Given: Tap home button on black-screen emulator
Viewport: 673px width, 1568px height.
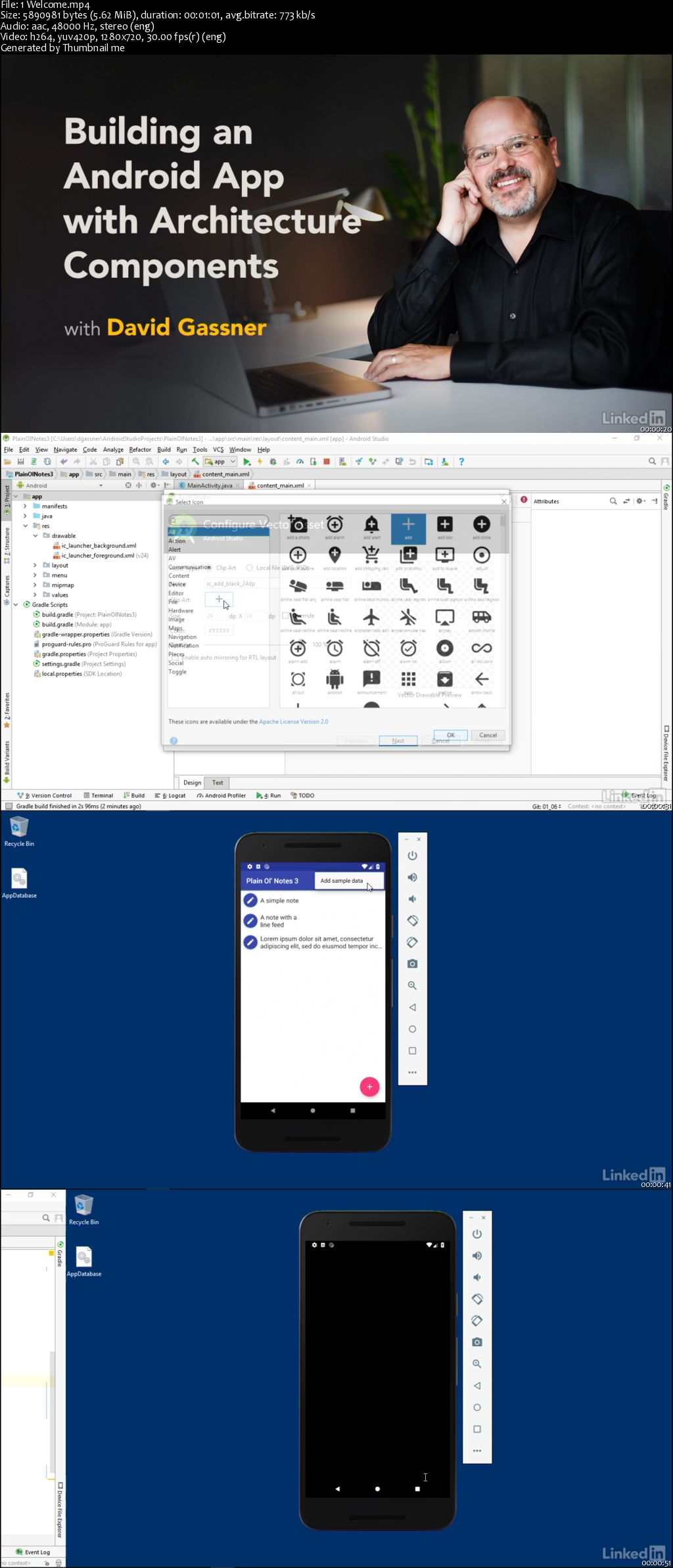Looking at the screenshot, I should pyautogui.click(x=377, y=1489).
